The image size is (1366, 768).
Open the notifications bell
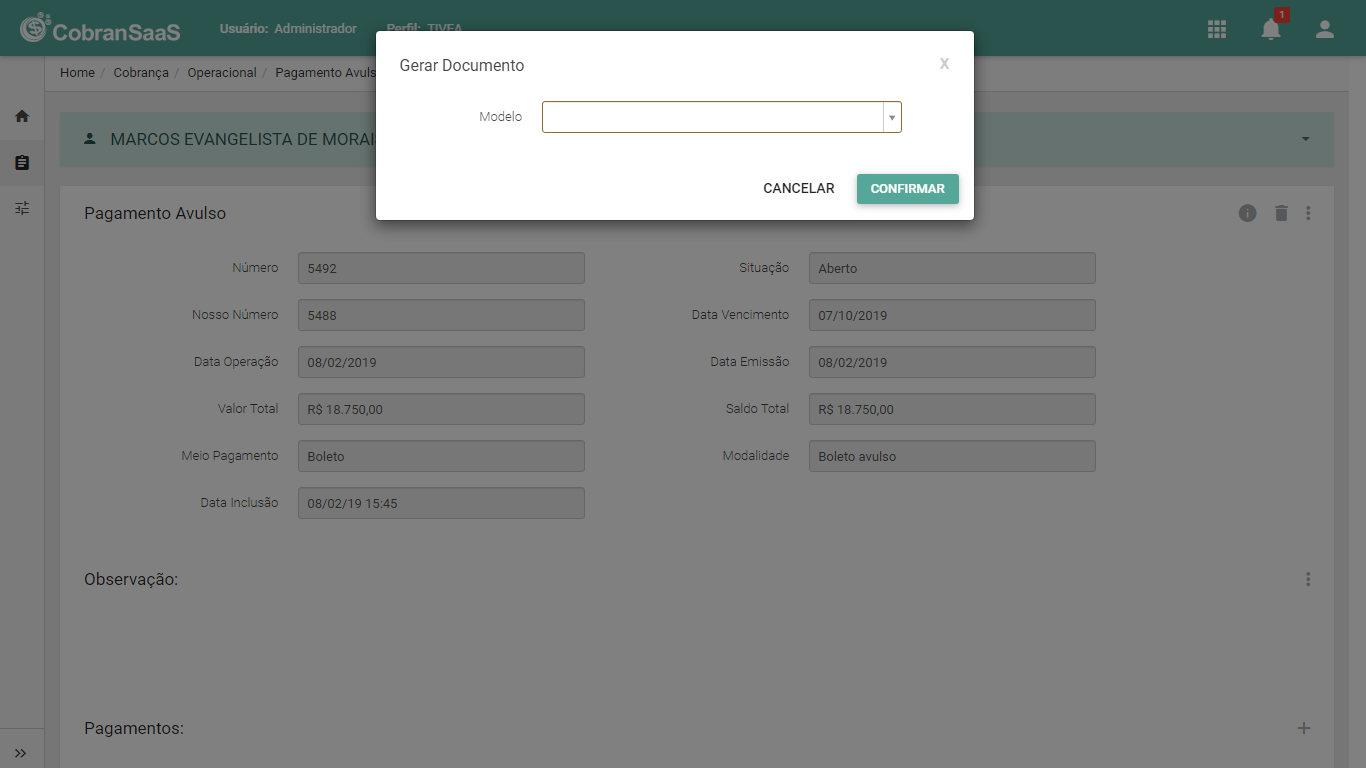(x=1271, y=29)
